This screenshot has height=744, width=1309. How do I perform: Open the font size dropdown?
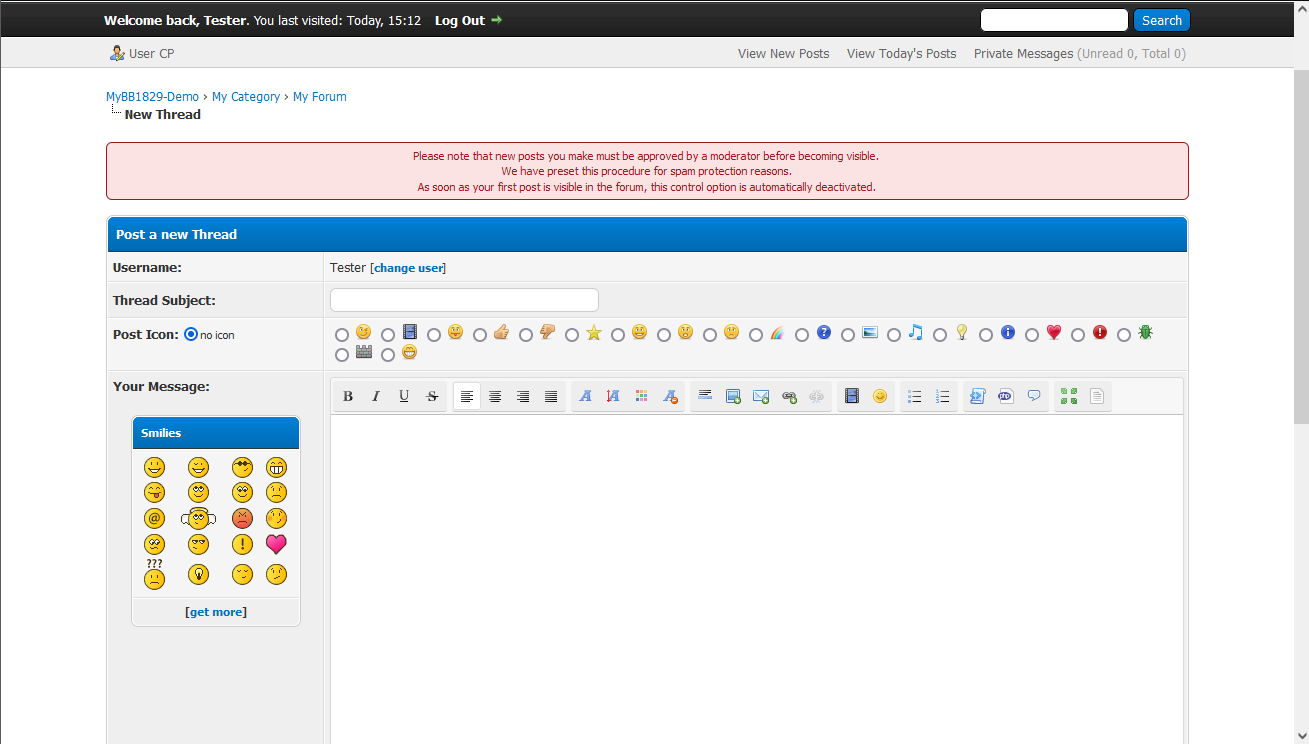pos(614,396)
